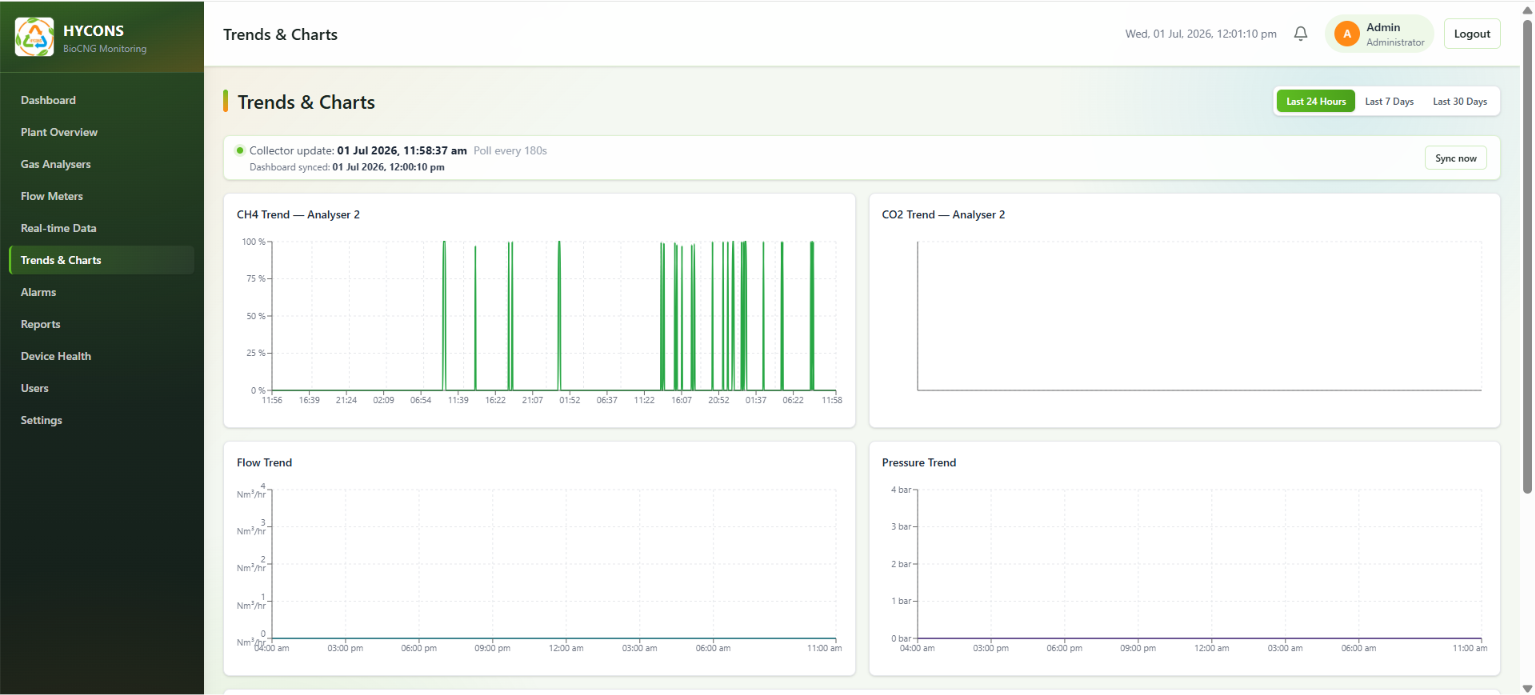Click the vertical page scrollbar
The image size is (1535, 695).
[x=1526, y=255]
